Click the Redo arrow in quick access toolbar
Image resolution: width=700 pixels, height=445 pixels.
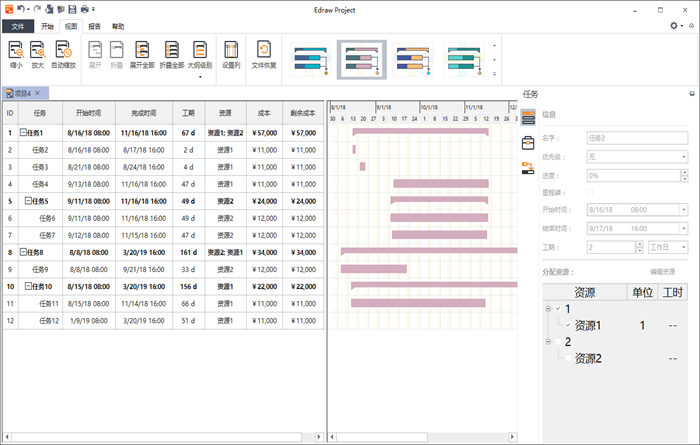pos(38,9)
